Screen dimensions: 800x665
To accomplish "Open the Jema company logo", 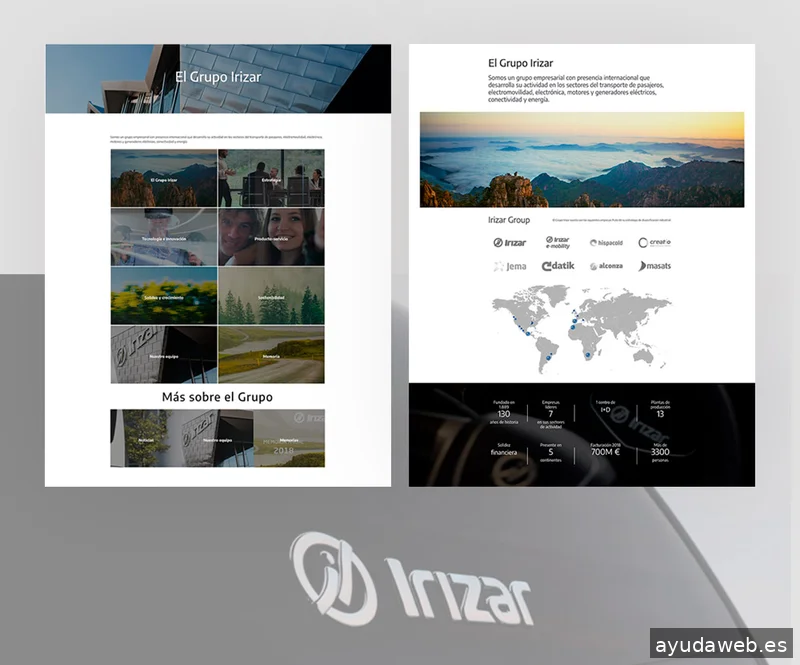I will tap(509, 266).
